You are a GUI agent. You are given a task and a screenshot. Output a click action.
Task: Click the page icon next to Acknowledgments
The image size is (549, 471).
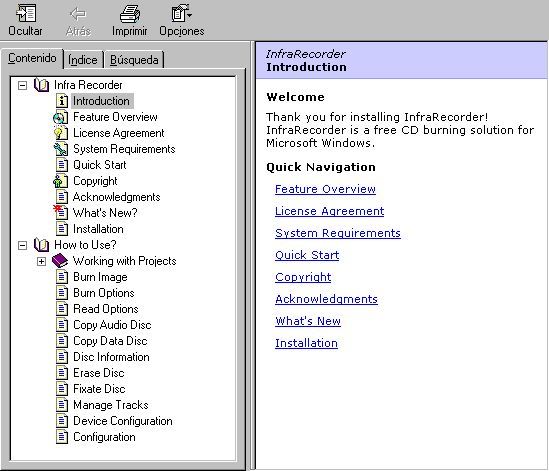[62, 197]
